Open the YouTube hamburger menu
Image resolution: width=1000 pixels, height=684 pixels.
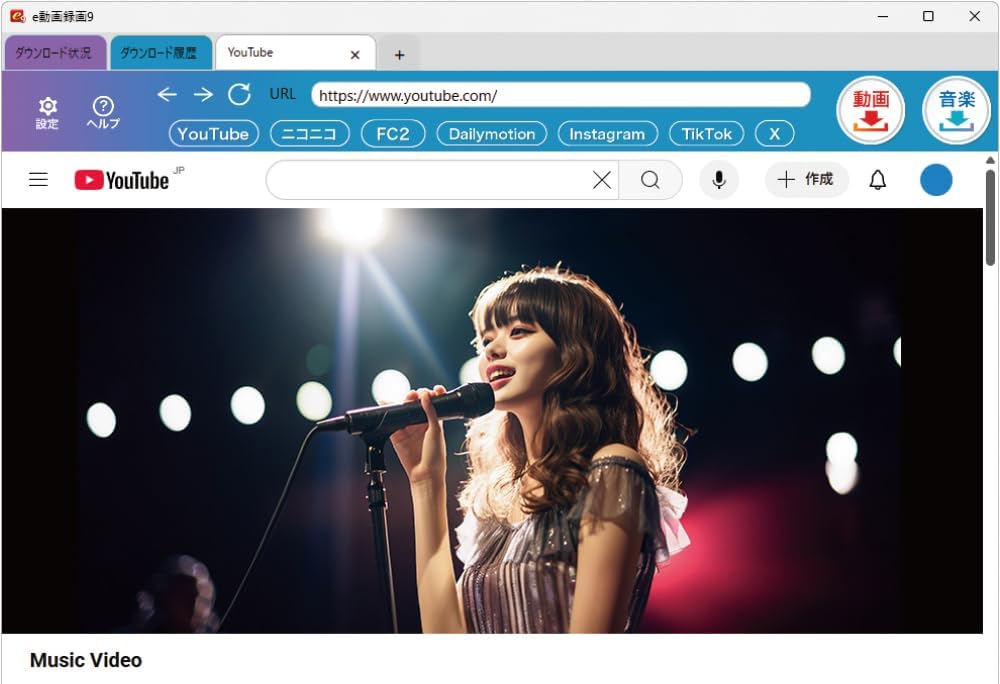tap(39, 180)
